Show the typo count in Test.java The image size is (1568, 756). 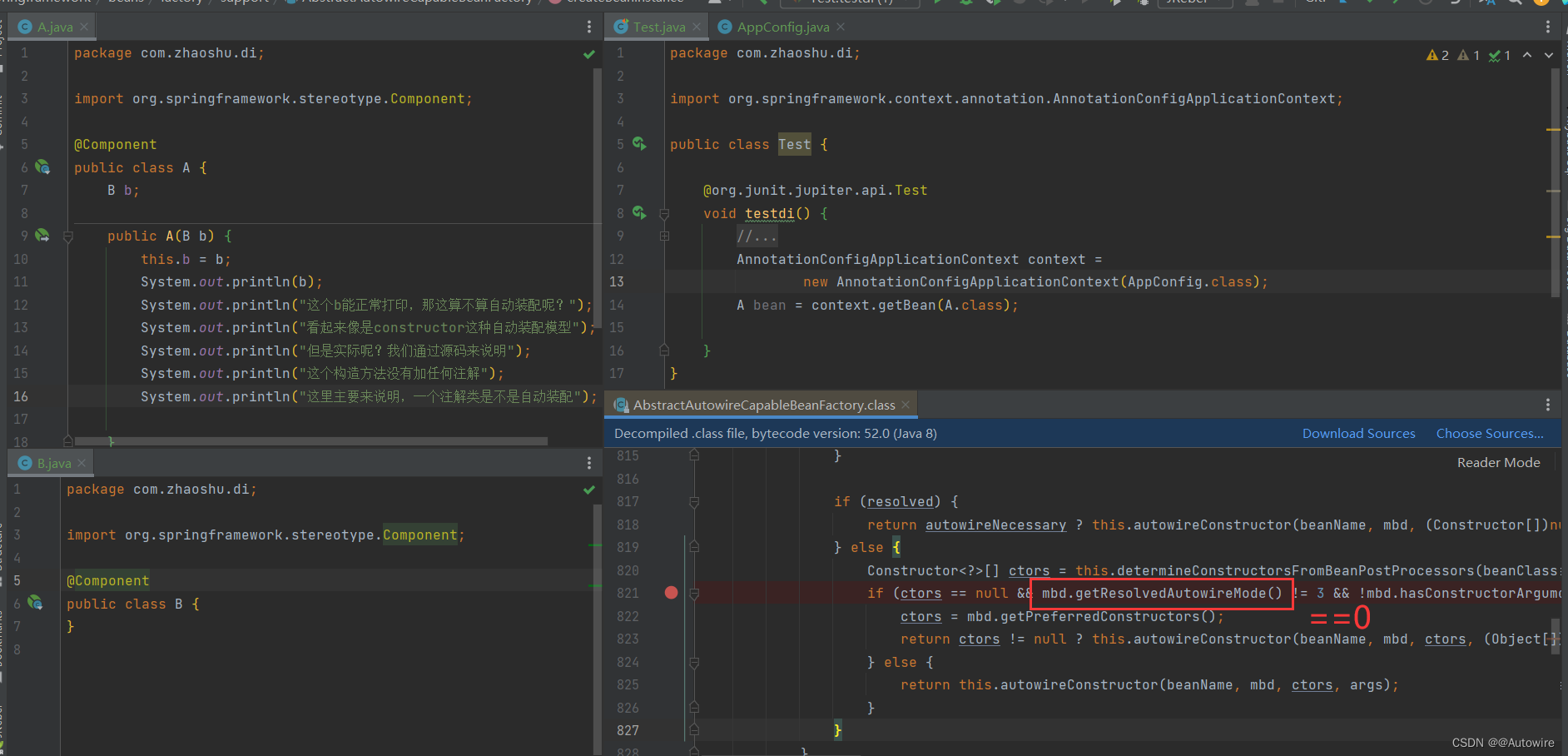pos(1500,55)
